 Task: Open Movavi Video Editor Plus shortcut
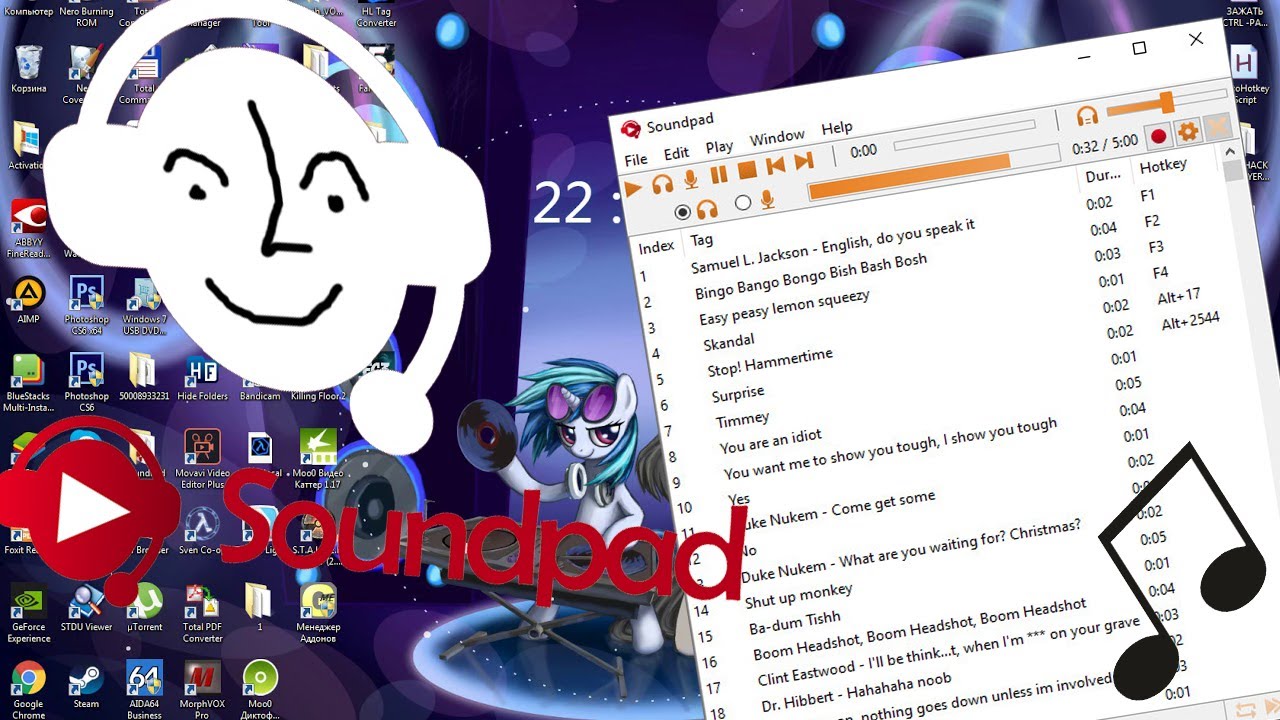(202, 460)
